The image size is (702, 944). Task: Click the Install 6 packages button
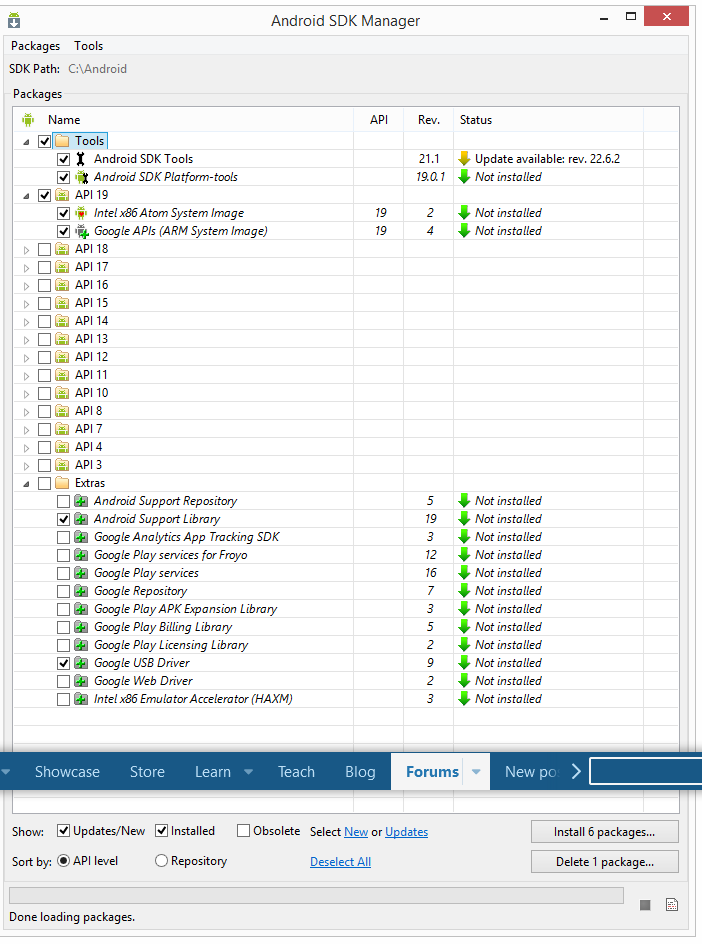tap(604, 831)
